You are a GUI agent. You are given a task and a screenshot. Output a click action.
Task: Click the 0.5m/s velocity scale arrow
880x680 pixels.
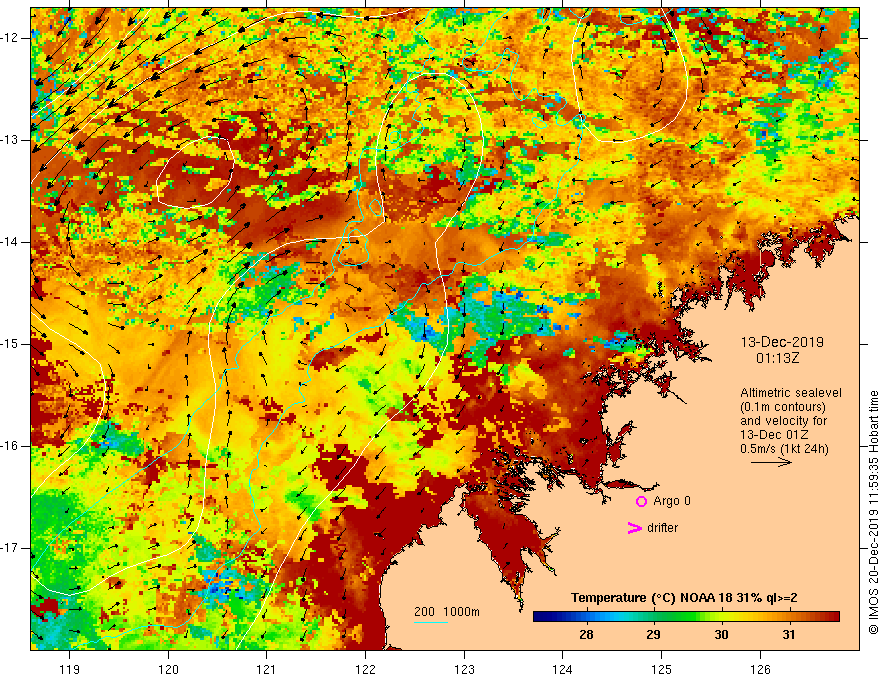point(771,462)
